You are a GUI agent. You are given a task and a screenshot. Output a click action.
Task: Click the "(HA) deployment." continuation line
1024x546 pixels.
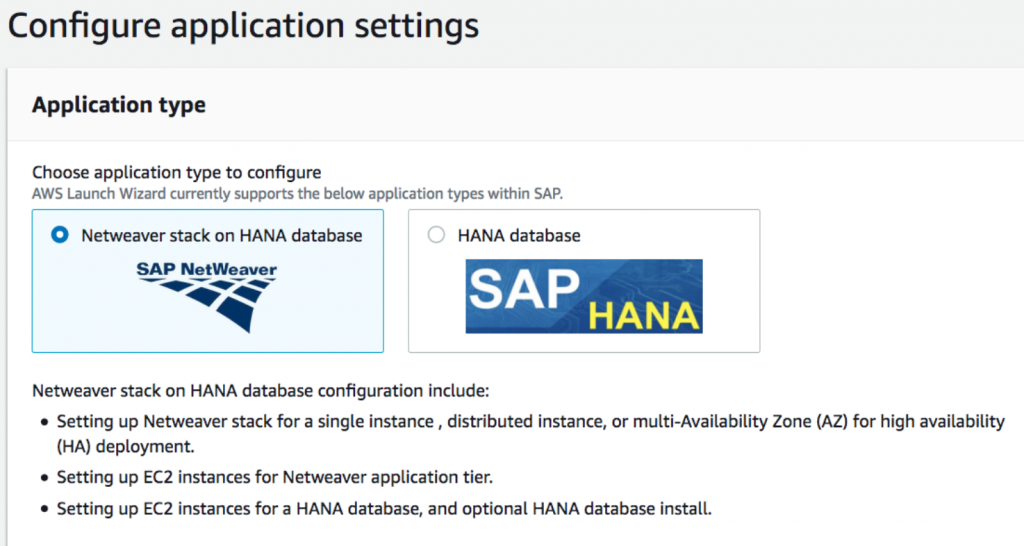[x=124, y=445]
